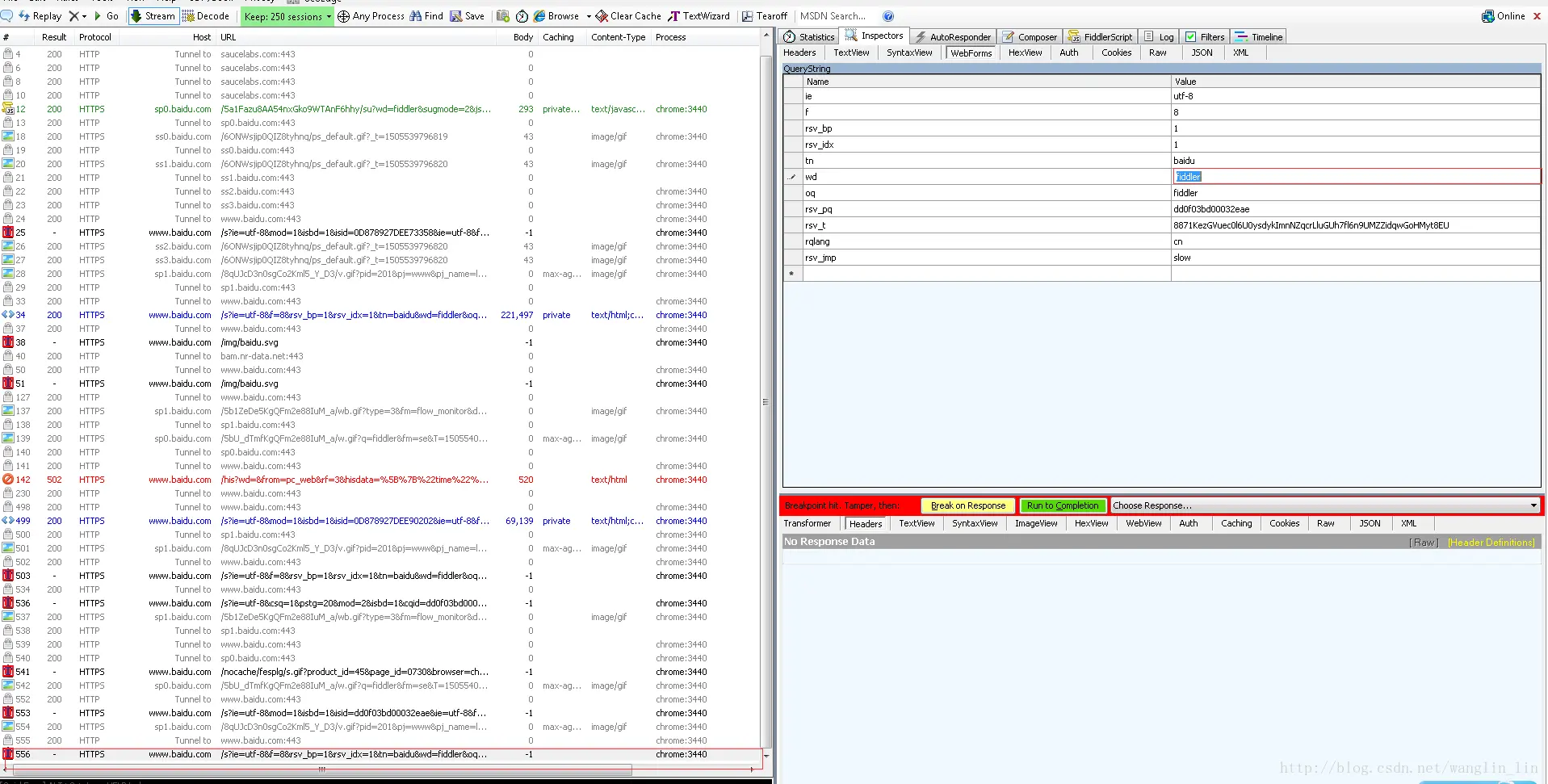This screenshot has width=1548, height=784.
Task: Click the timer clock icon in the toolbar
Action: pos(522,15)
